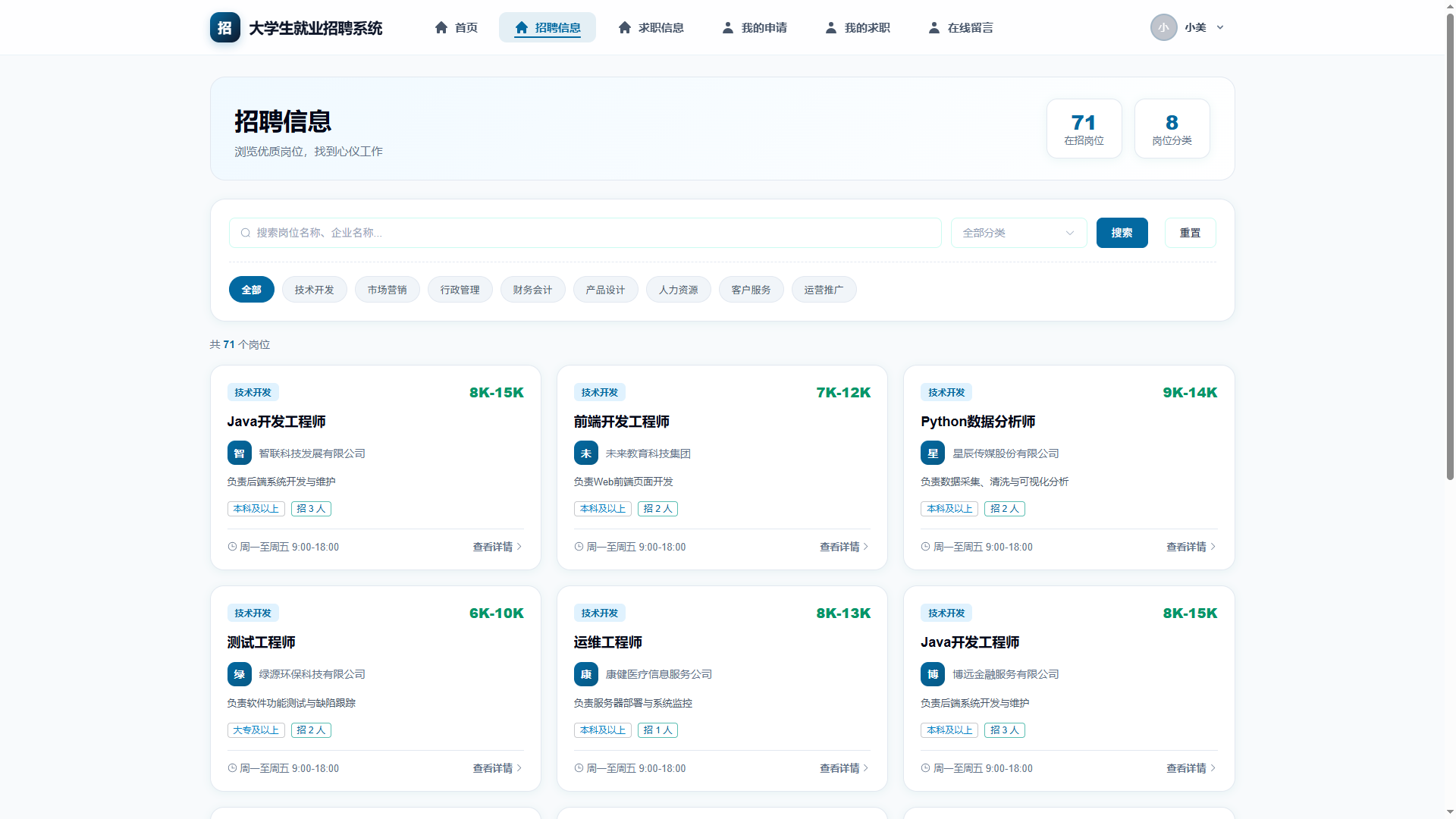Open 查看详情 for Python数据分析师 job
The height and width of the screenshot is (819, 1456).
click(x=1191, y=547)
